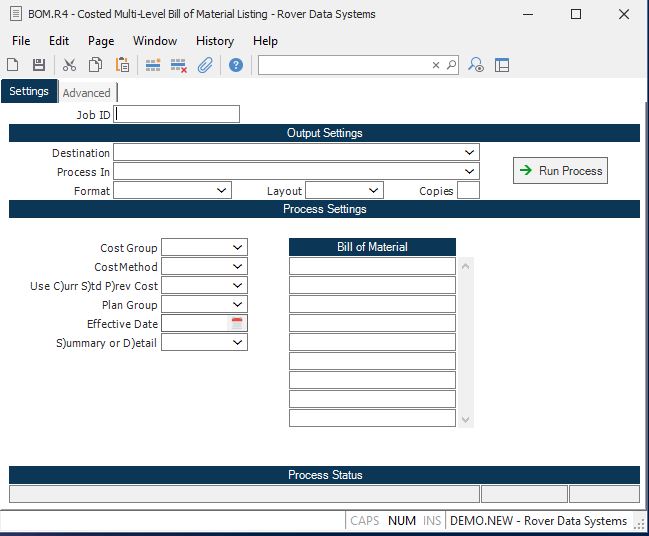Open the Summary or Detail dropdown
The width and height of the screenshot is (649, 536).
(x=238, y=342)
